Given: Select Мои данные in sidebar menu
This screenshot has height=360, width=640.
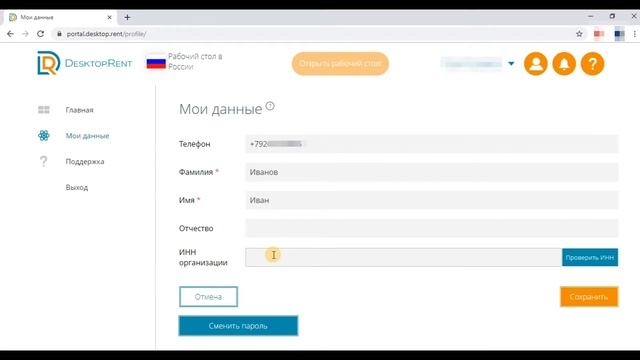Looking at the screenshot, I should (x=87, y=136).
